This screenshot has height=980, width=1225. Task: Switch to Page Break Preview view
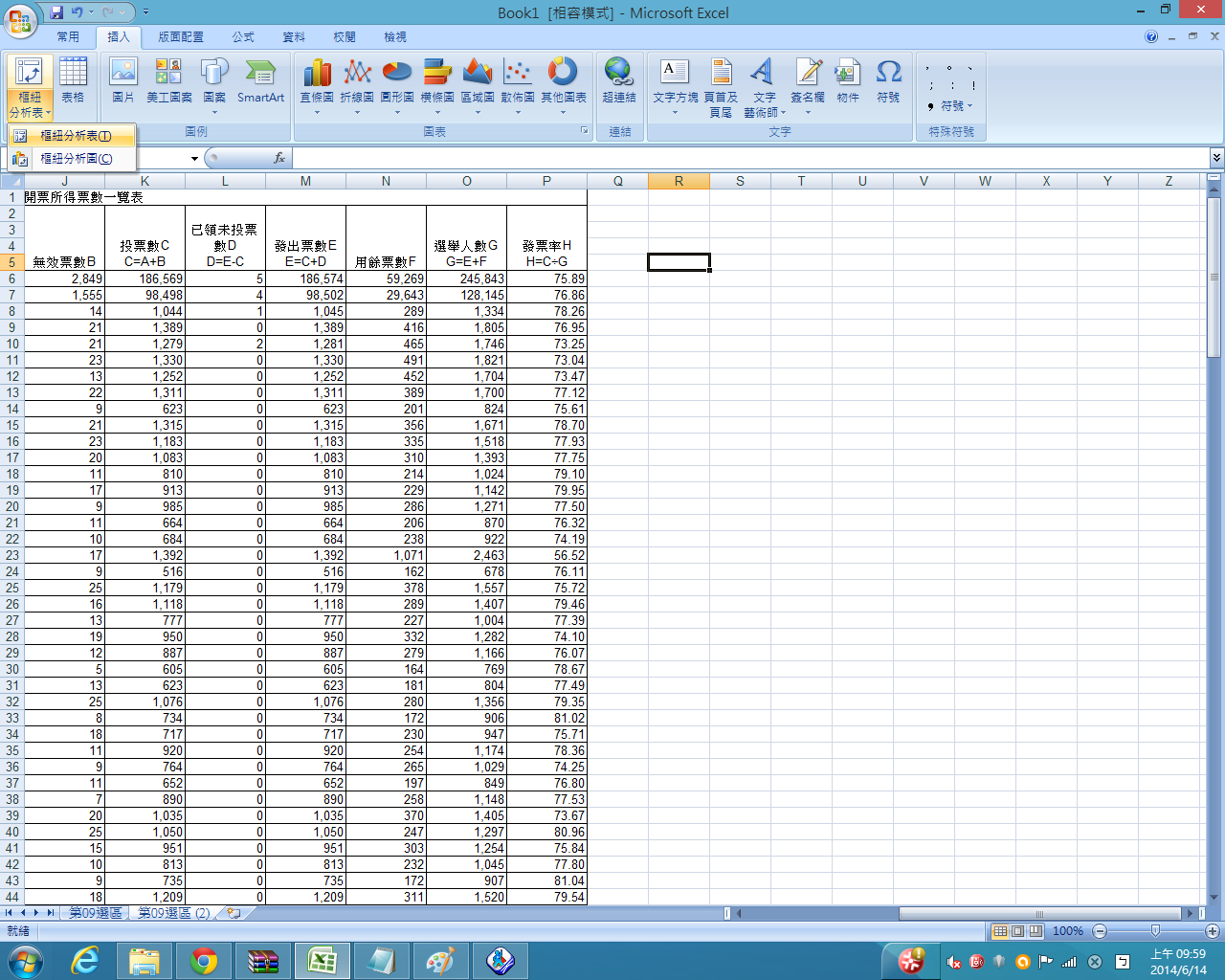[1035, 931]
